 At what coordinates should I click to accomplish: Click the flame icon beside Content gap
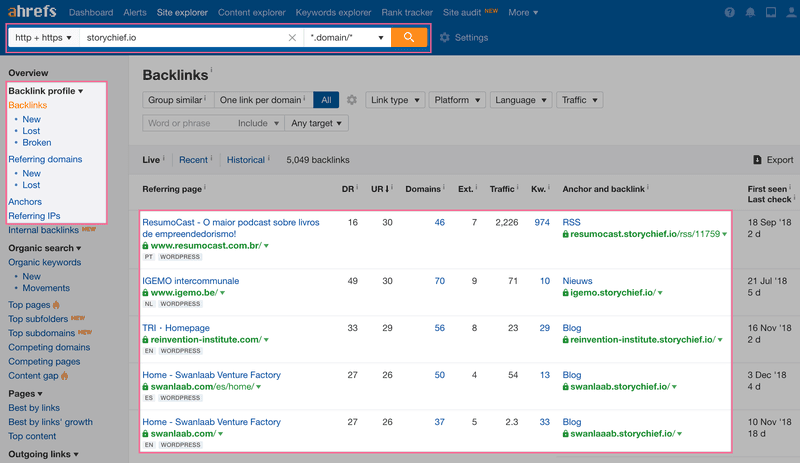[64, 375]
